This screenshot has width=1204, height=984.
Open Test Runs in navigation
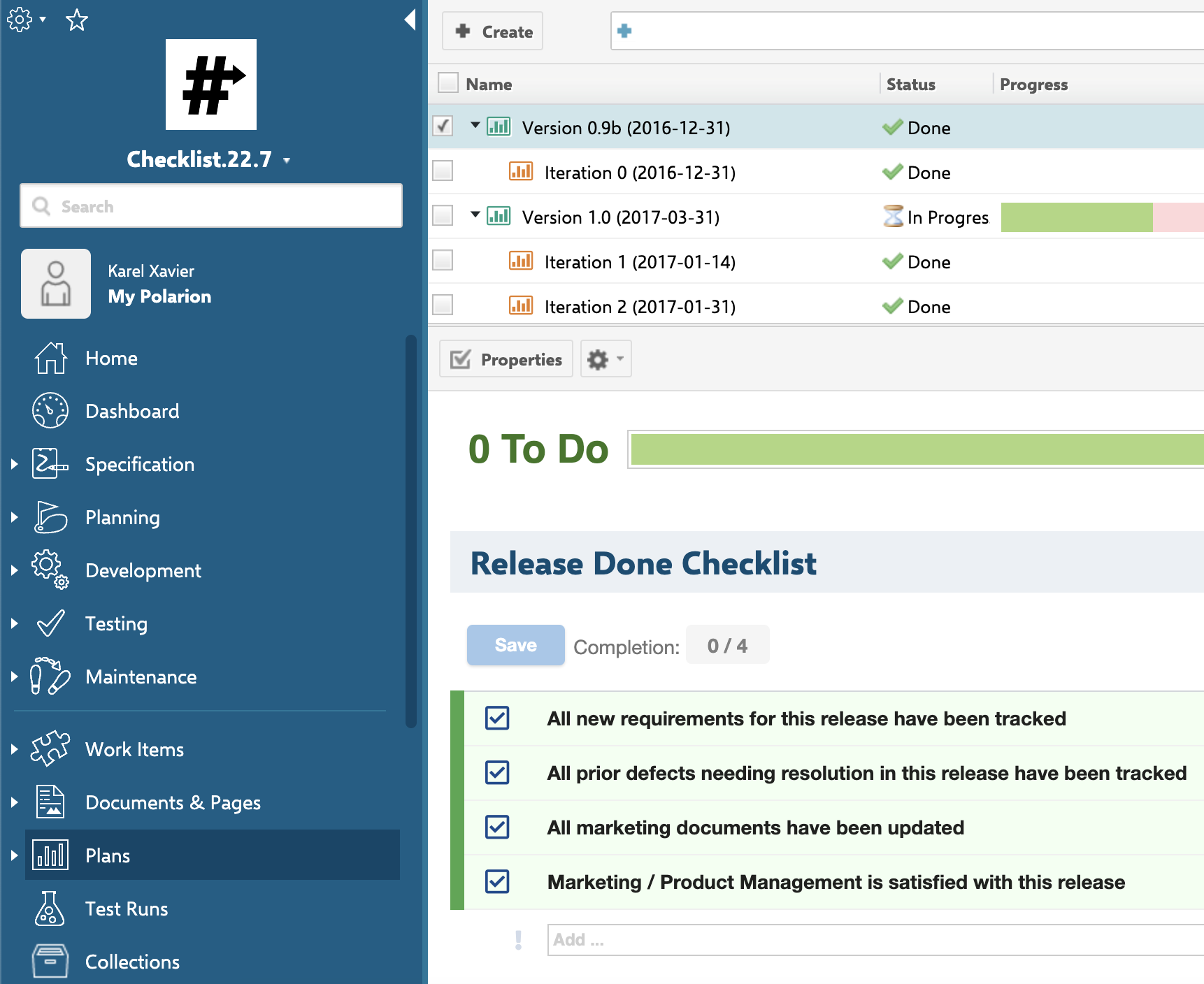click(127, 909)
